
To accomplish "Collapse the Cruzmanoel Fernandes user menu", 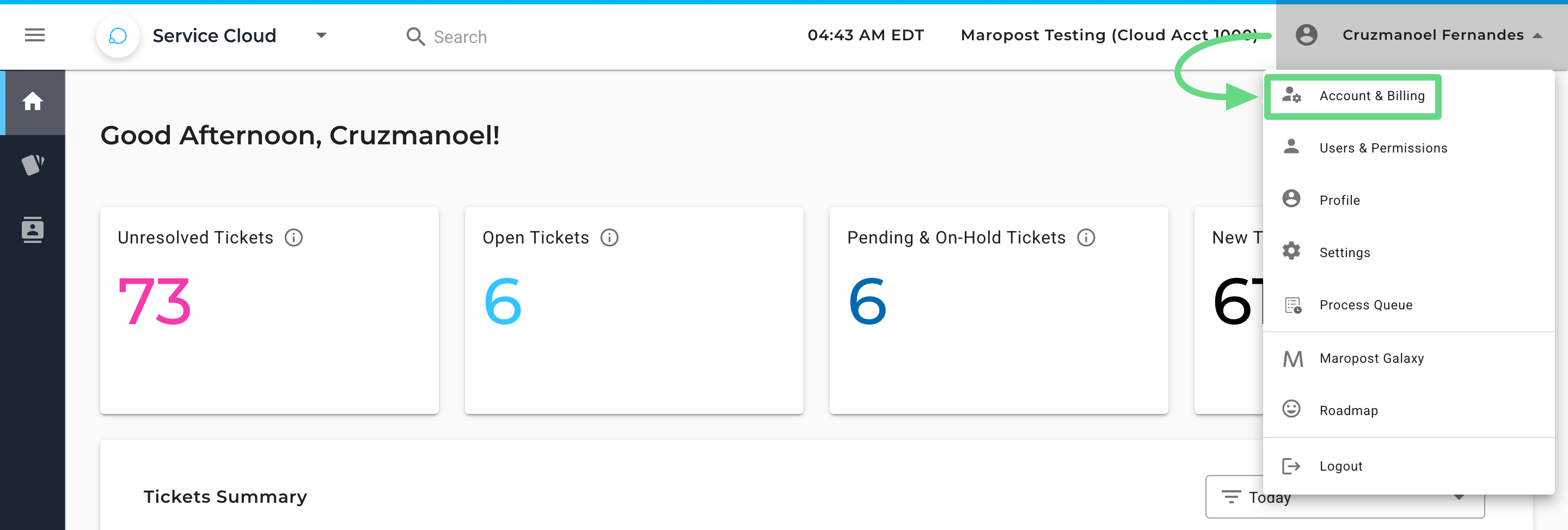I will pyautogui.click(x=1538, y=35).
